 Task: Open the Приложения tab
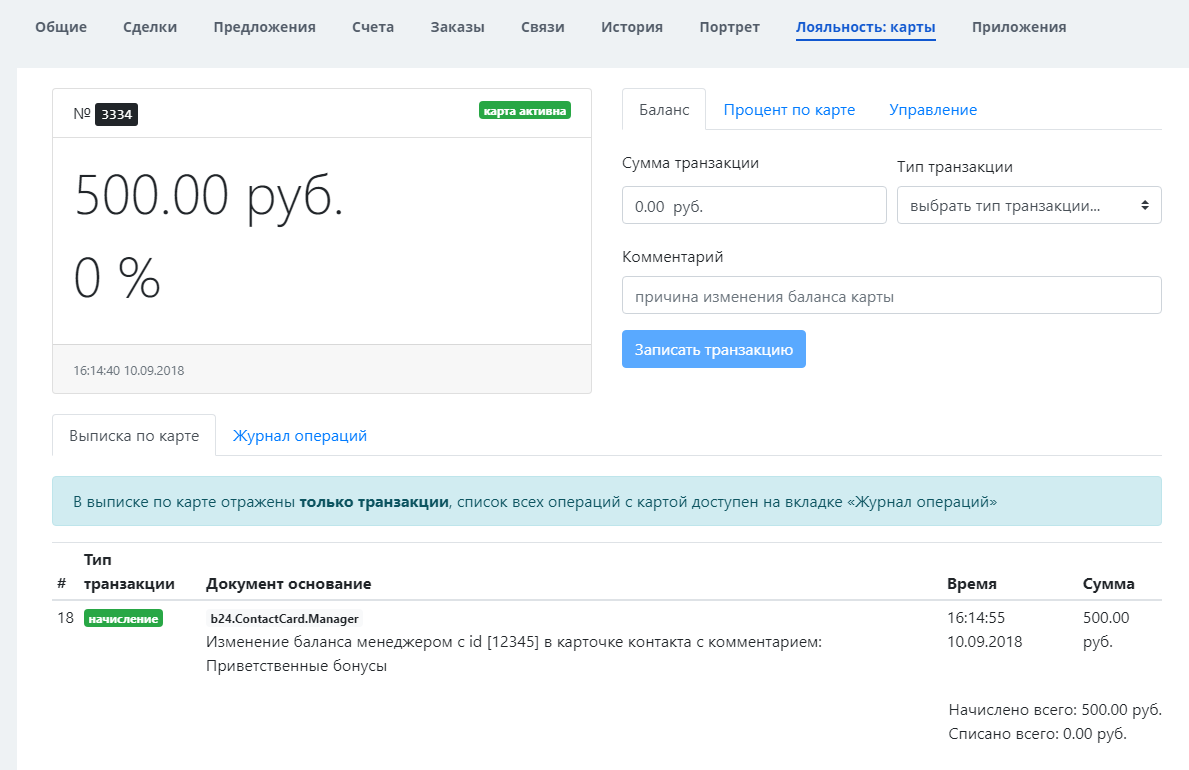pos(1019,27)
